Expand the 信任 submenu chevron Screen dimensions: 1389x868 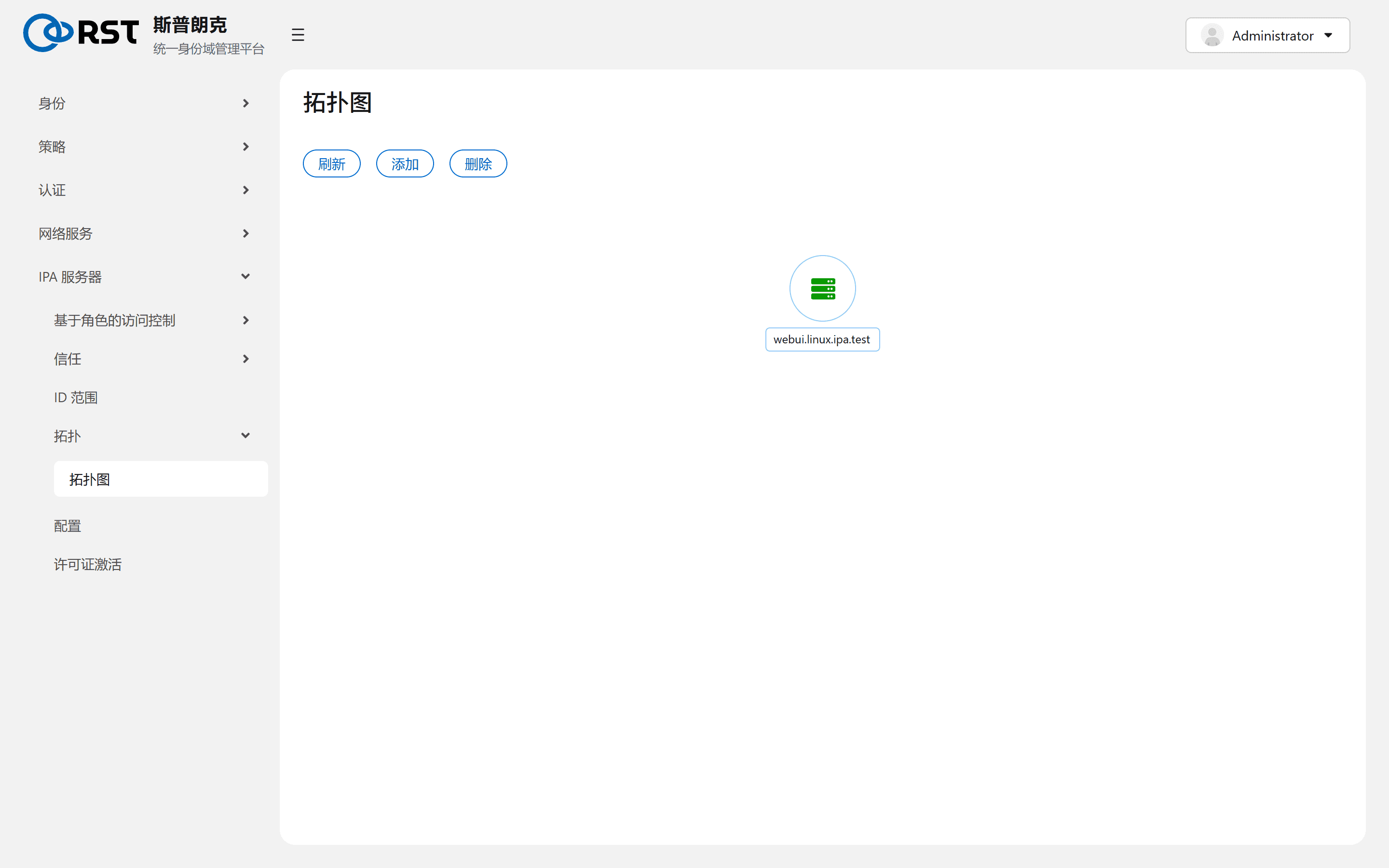245,359
